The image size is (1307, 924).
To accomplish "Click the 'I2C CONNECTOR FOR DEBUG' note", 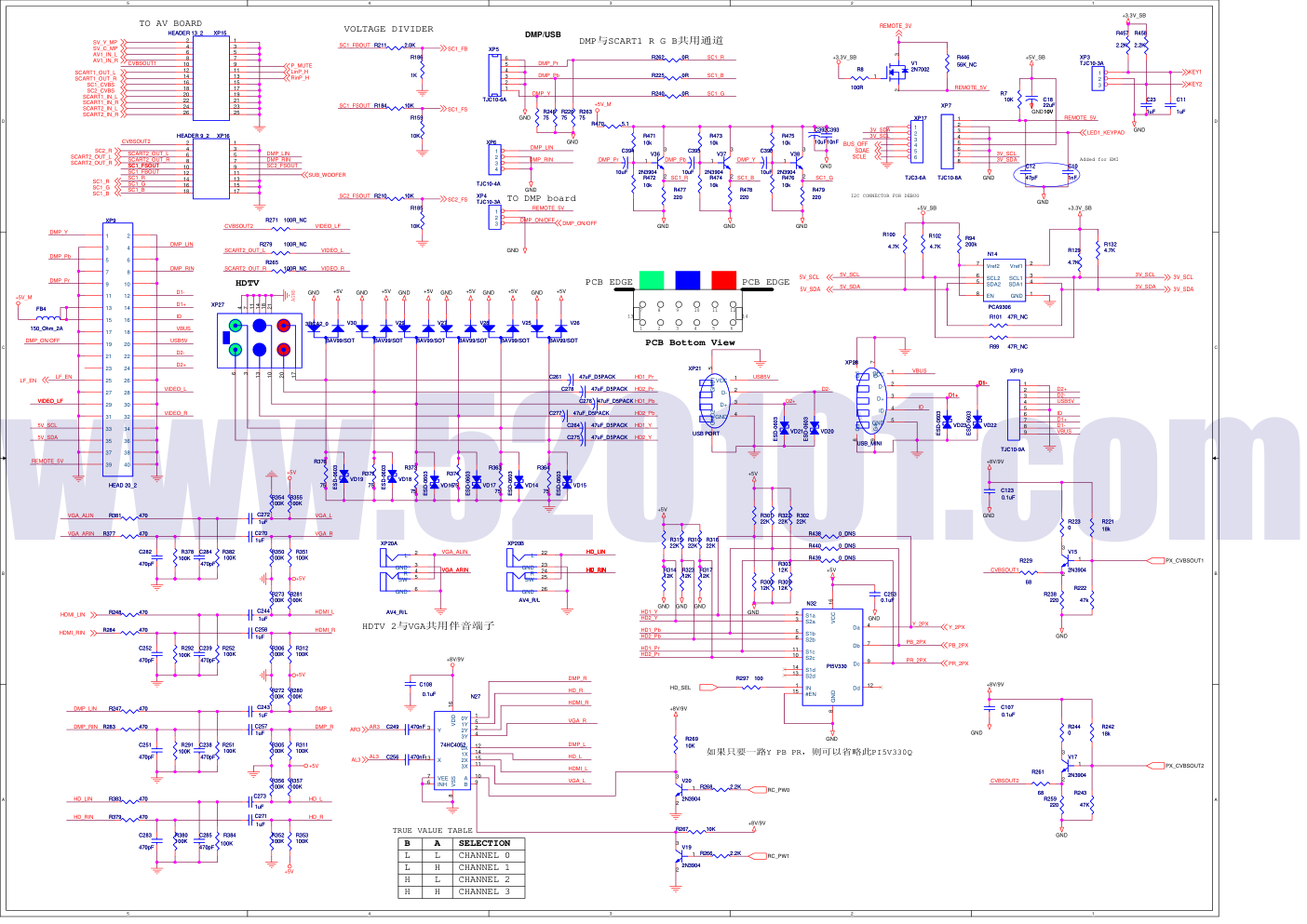I will (x=884, y=196).
